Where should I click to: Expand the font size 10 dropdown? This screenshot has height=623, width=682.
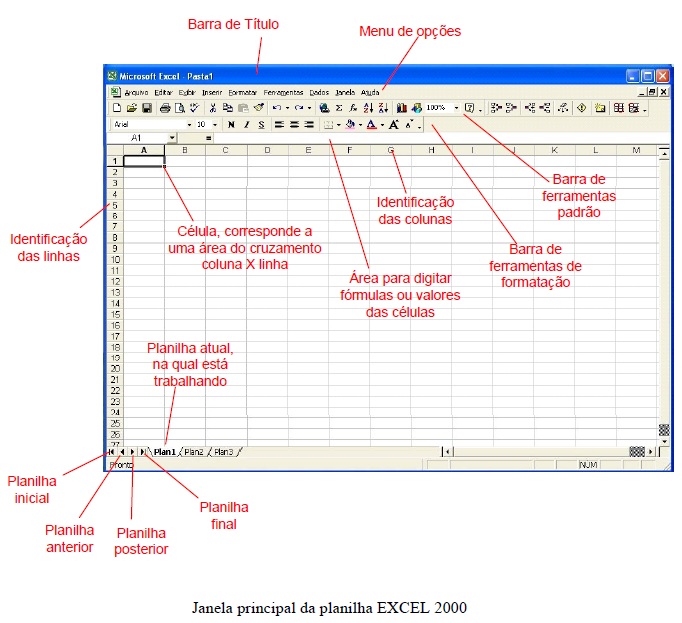215,125
